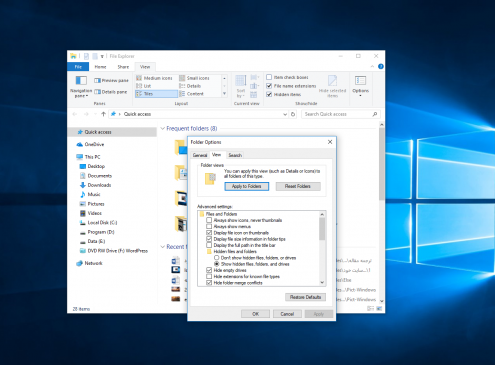
Task: Open DVD RW Drive (F:) WordPress
Action: pyautogui.click(x=114, y=251)
